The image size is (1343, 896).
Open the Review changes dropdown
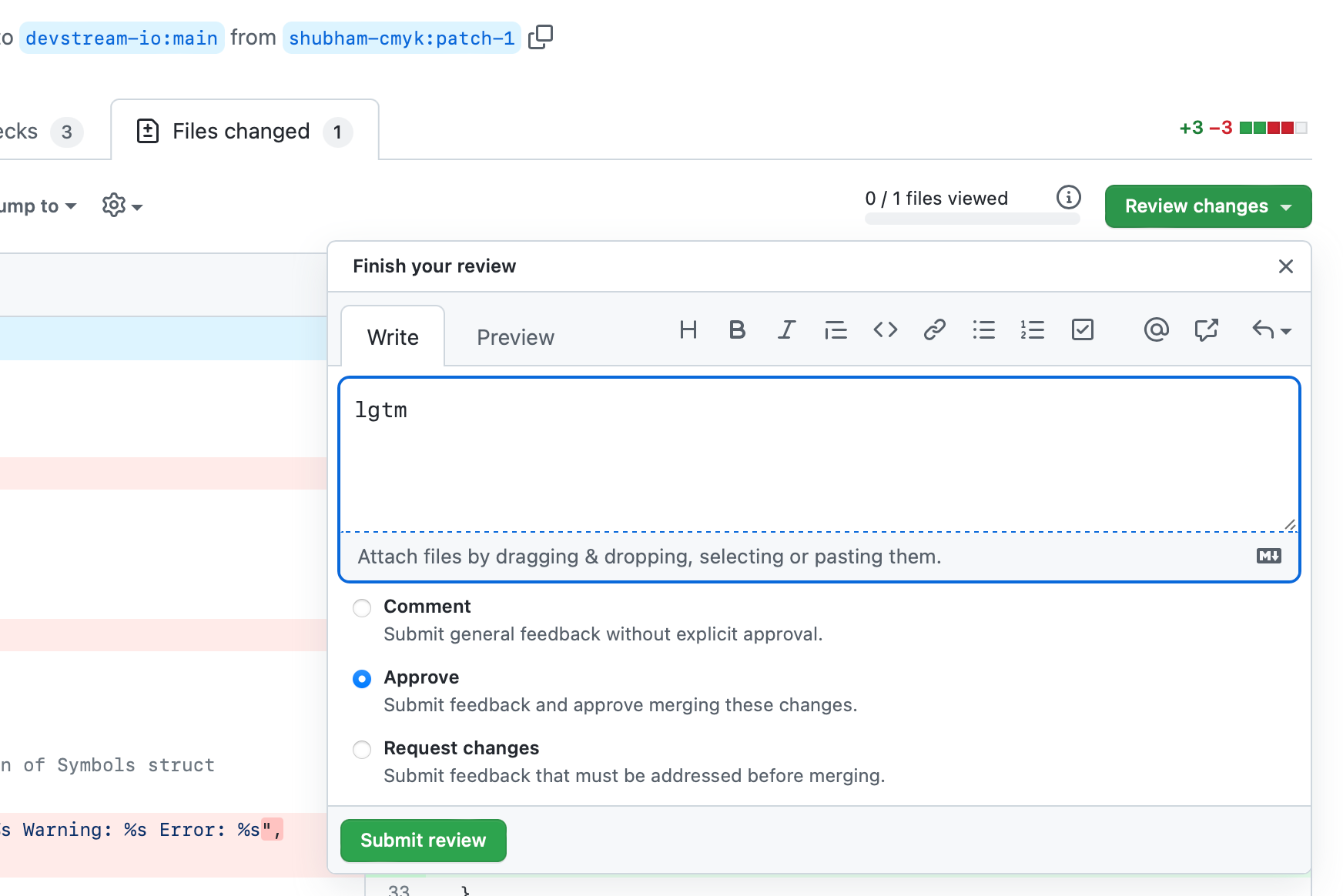click(1208, 206)
